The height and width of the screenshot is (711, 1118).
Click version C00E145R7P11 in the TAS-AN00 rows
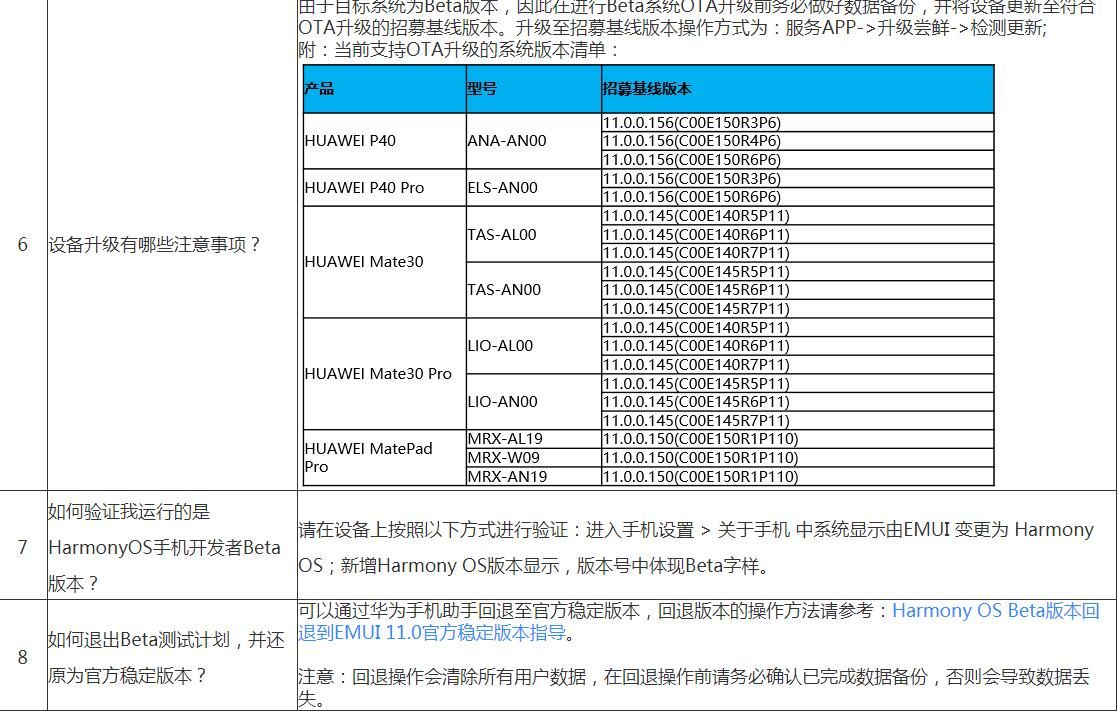tap(797, 309)
